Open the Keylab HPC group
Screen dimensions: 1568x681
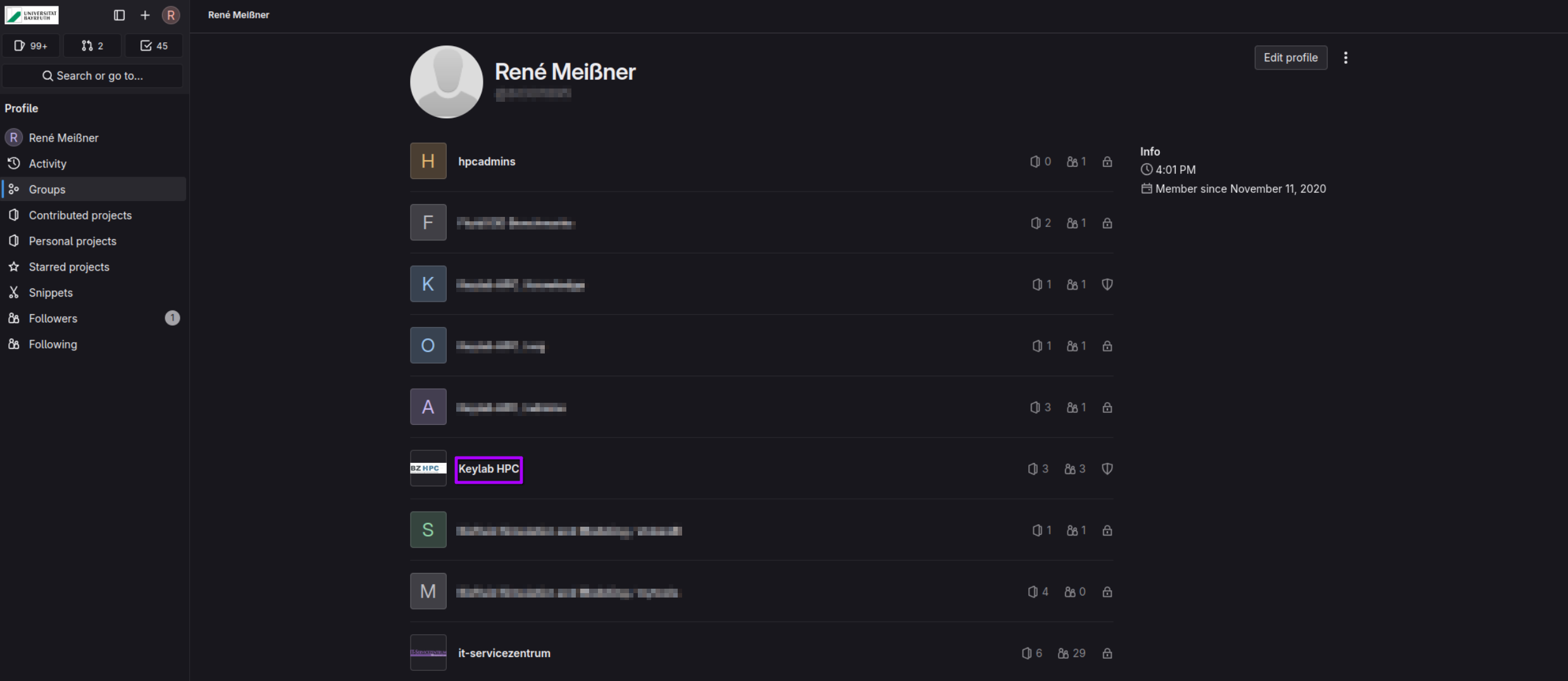tap(488, 469)
